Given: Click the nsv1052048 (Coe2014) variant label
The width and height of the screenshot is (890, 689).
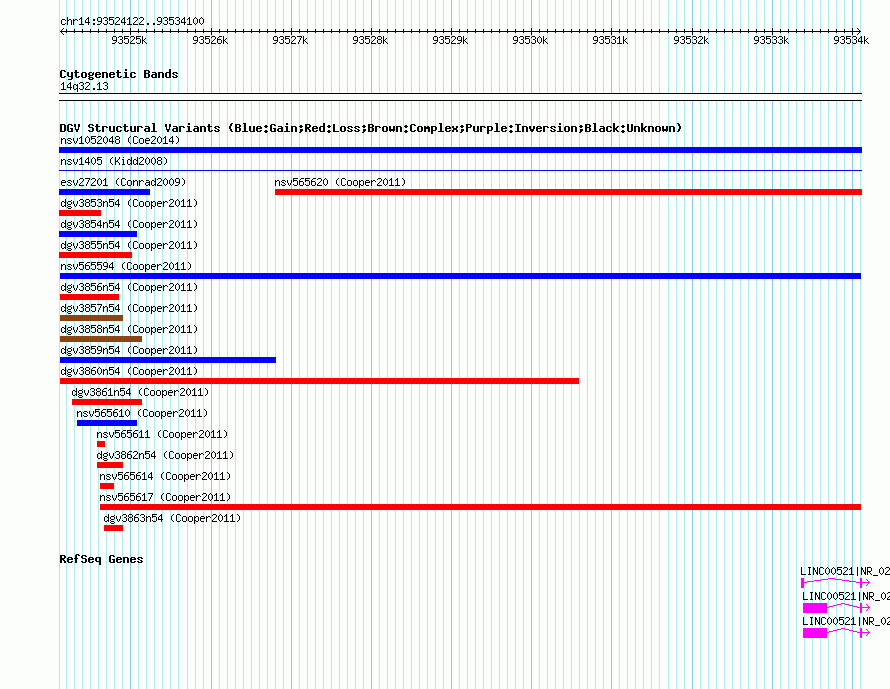Looking at the screenshot, I should point(120,140).
